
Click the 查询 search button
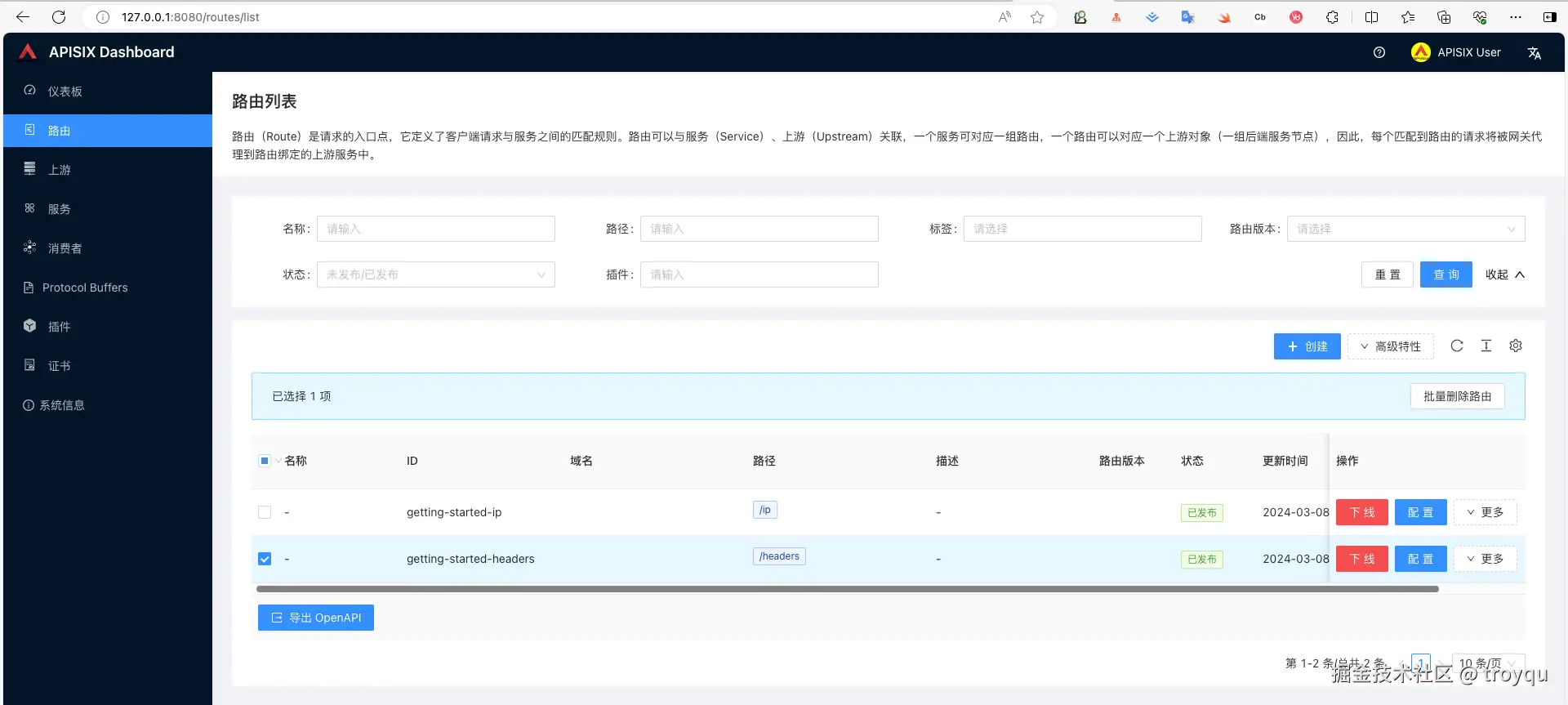coord(1446,274)
